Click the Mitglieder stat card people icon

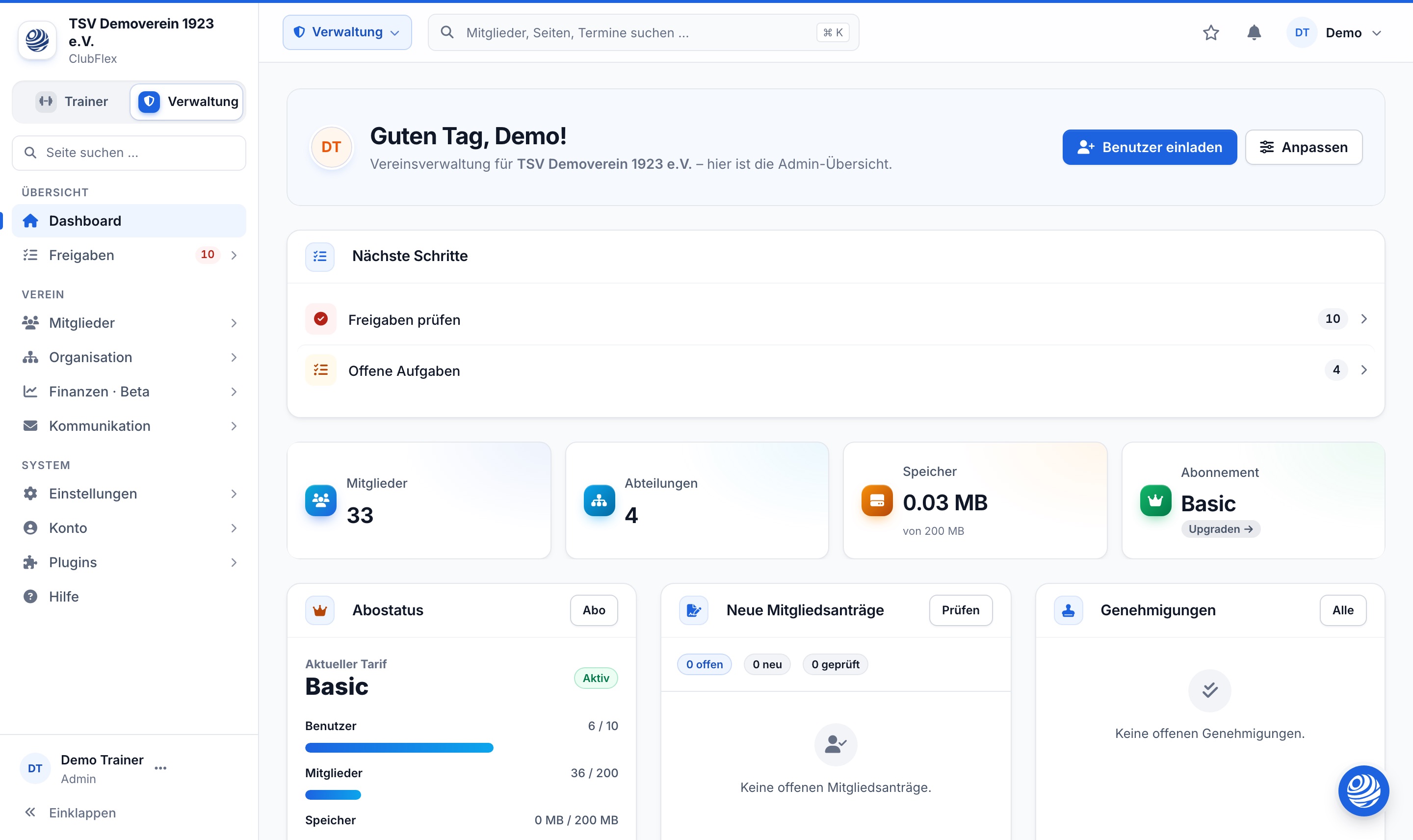[x=321, y=500]
